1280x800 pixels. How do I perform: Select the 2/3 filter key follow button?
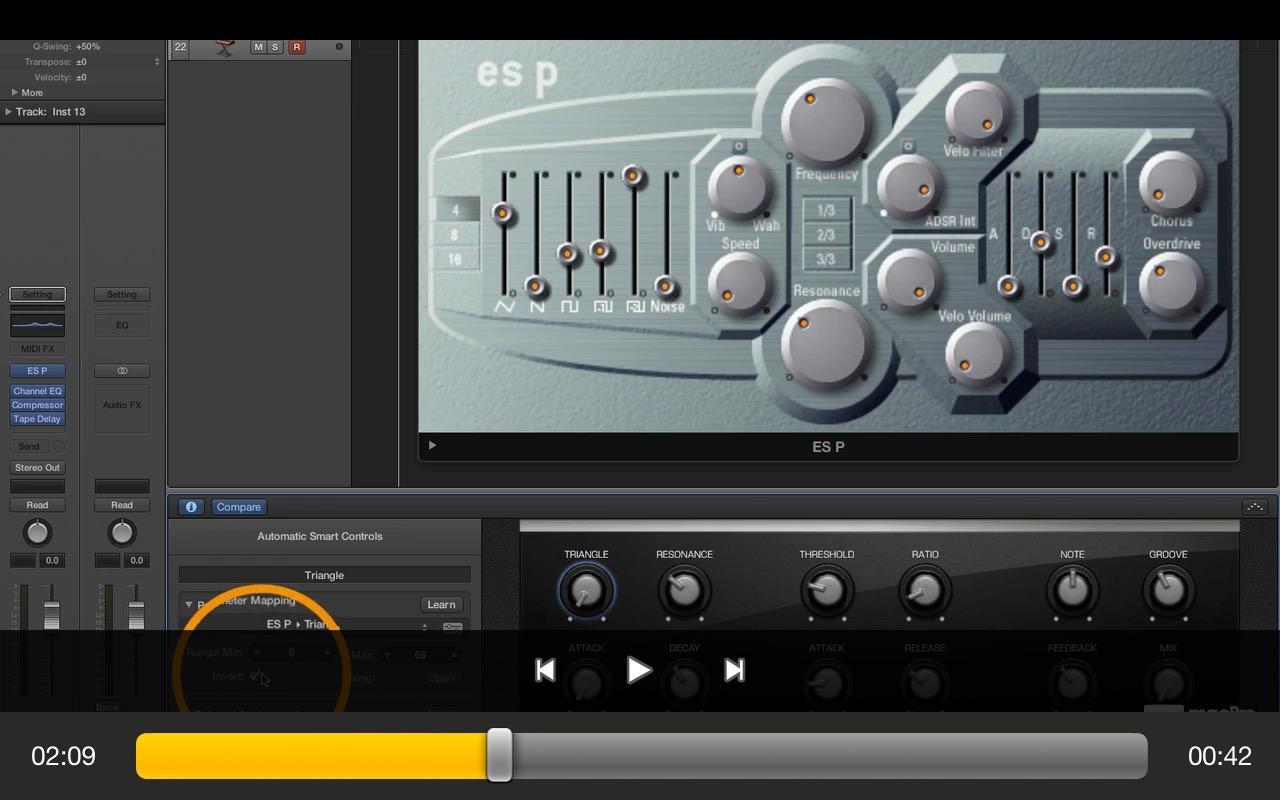(826, 235)
